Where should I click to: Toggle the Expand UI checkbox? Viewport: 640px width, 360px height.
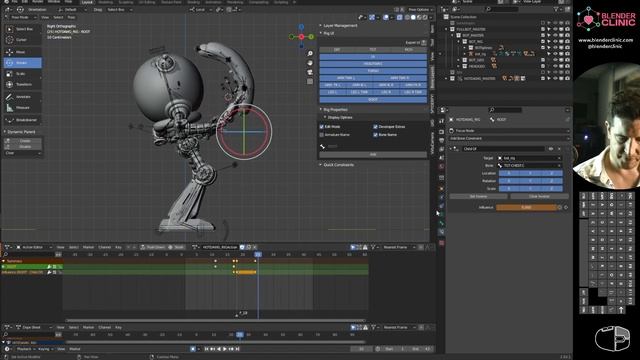[424, 42]
